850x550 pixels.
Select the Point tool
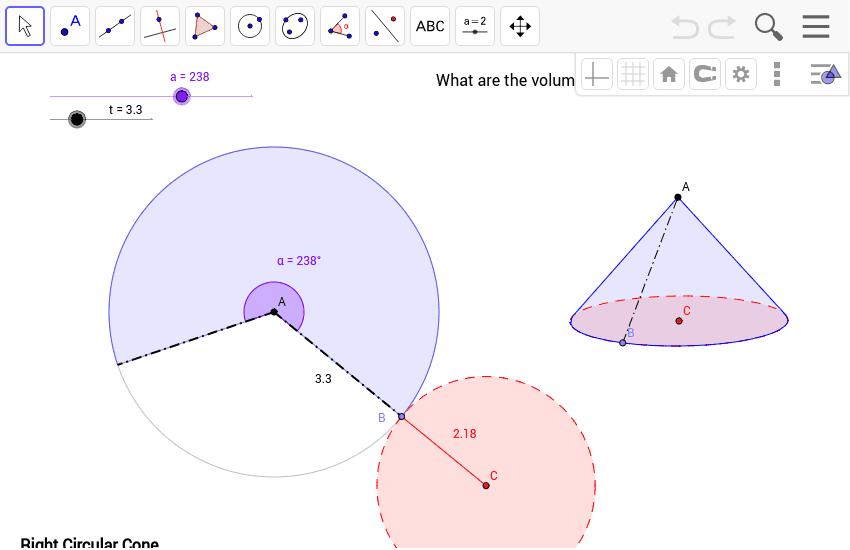(70, 26)
